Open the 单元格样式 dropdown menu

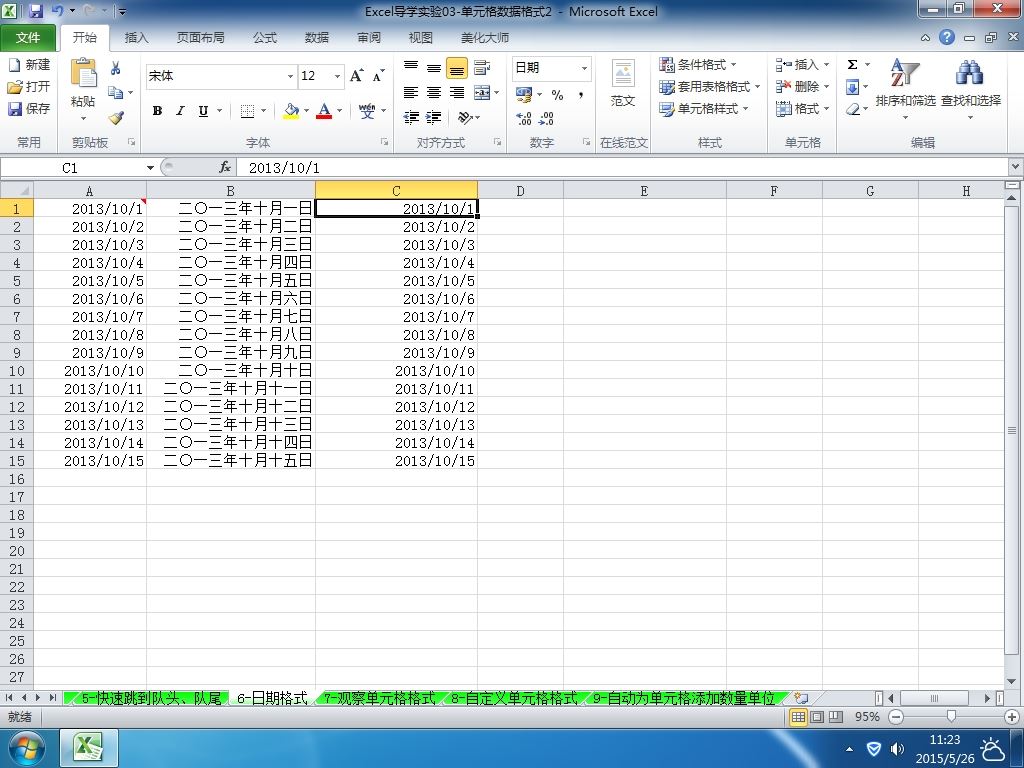[703, 109]
